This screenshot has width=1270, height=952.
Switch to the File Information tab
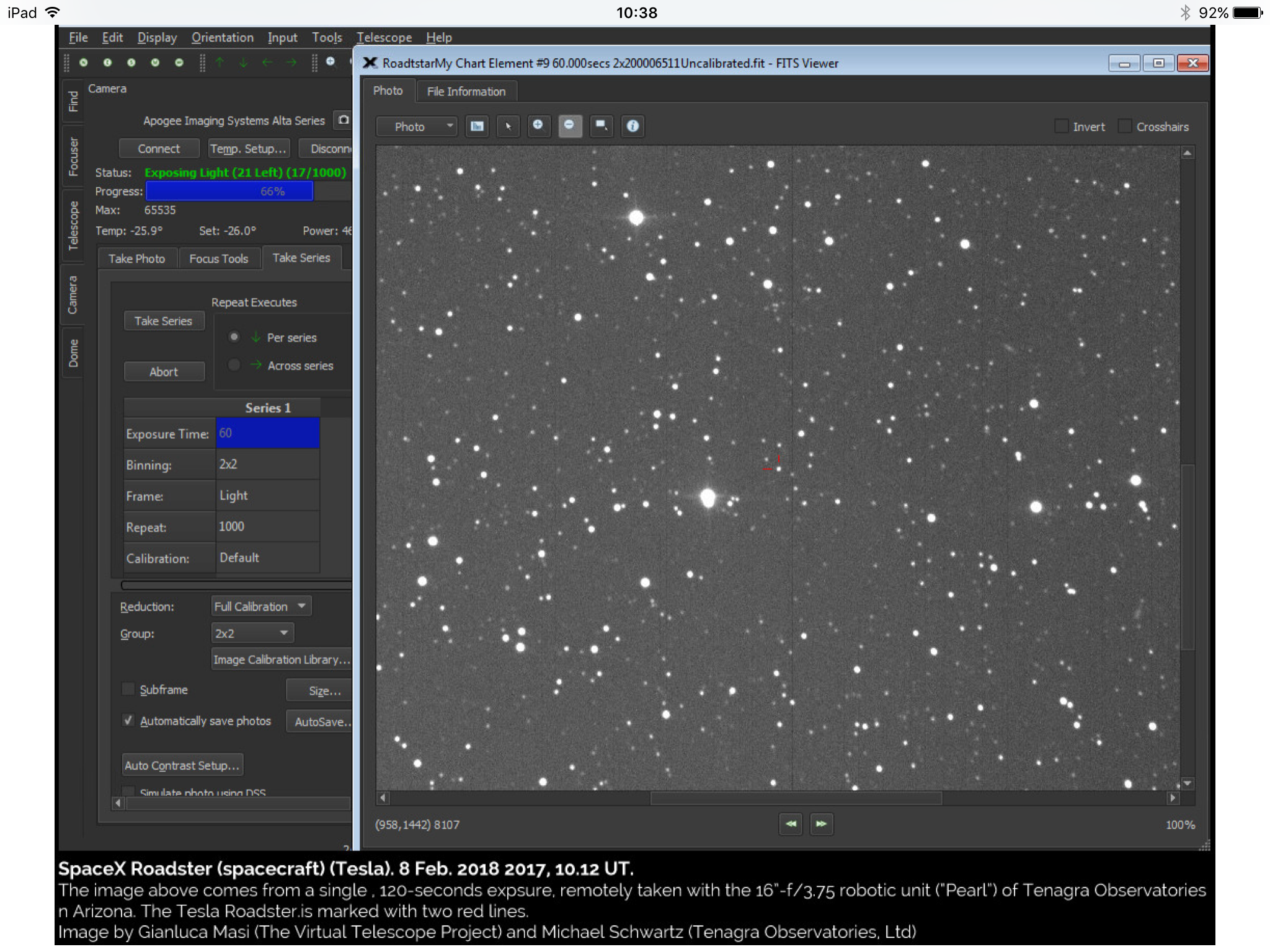(x=466, y=91)
